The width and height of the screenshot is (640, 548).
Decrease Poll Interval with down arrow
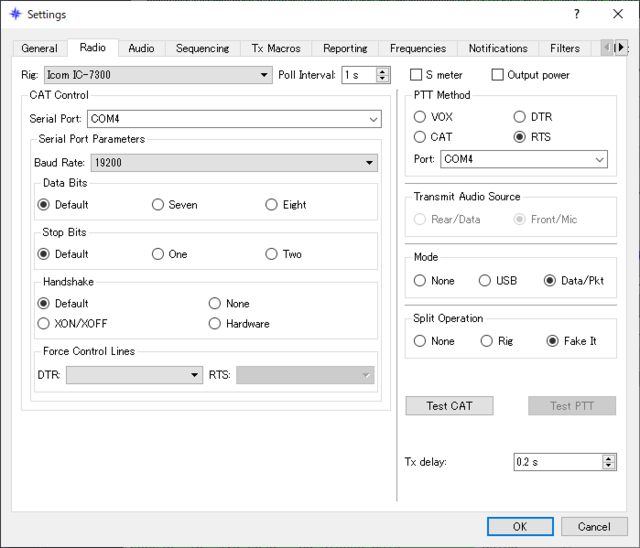[x=382, y=78]
